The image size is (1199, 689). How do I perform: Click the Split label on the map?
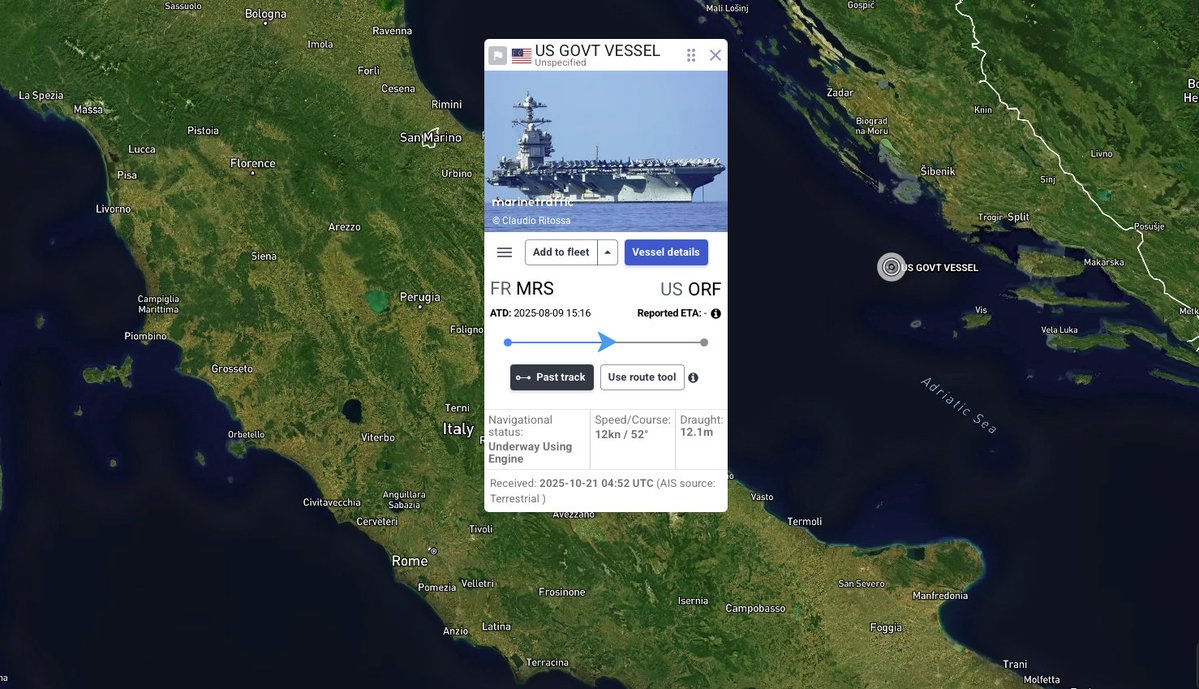[x=1018, y=217]
